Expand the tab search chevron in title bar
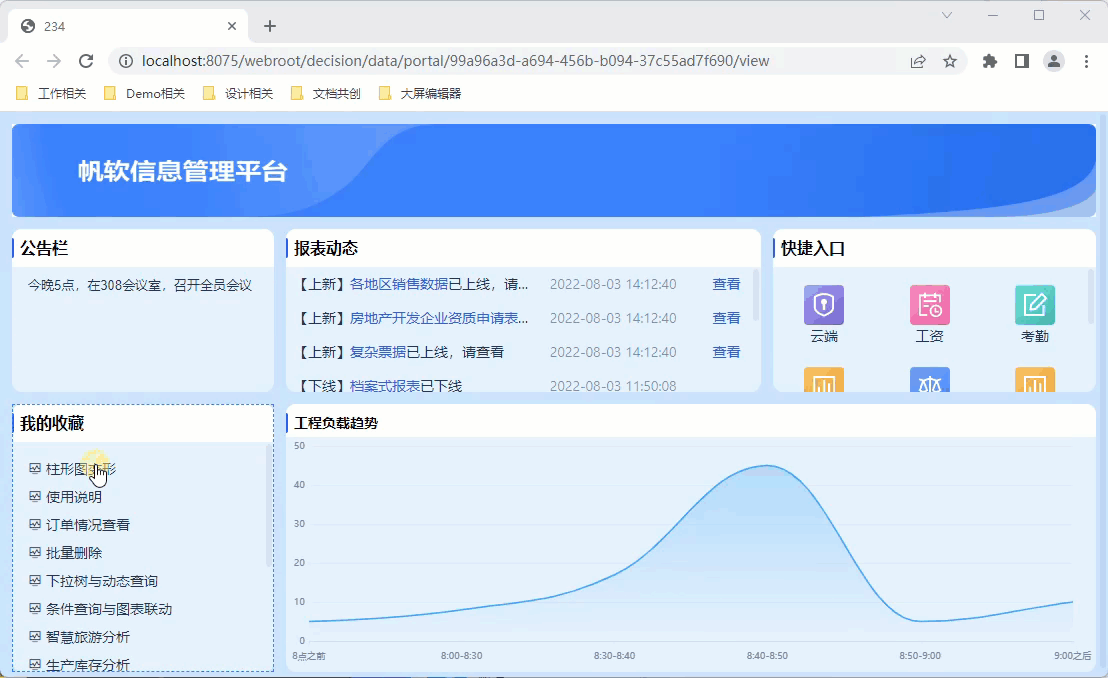 [947, 15]
